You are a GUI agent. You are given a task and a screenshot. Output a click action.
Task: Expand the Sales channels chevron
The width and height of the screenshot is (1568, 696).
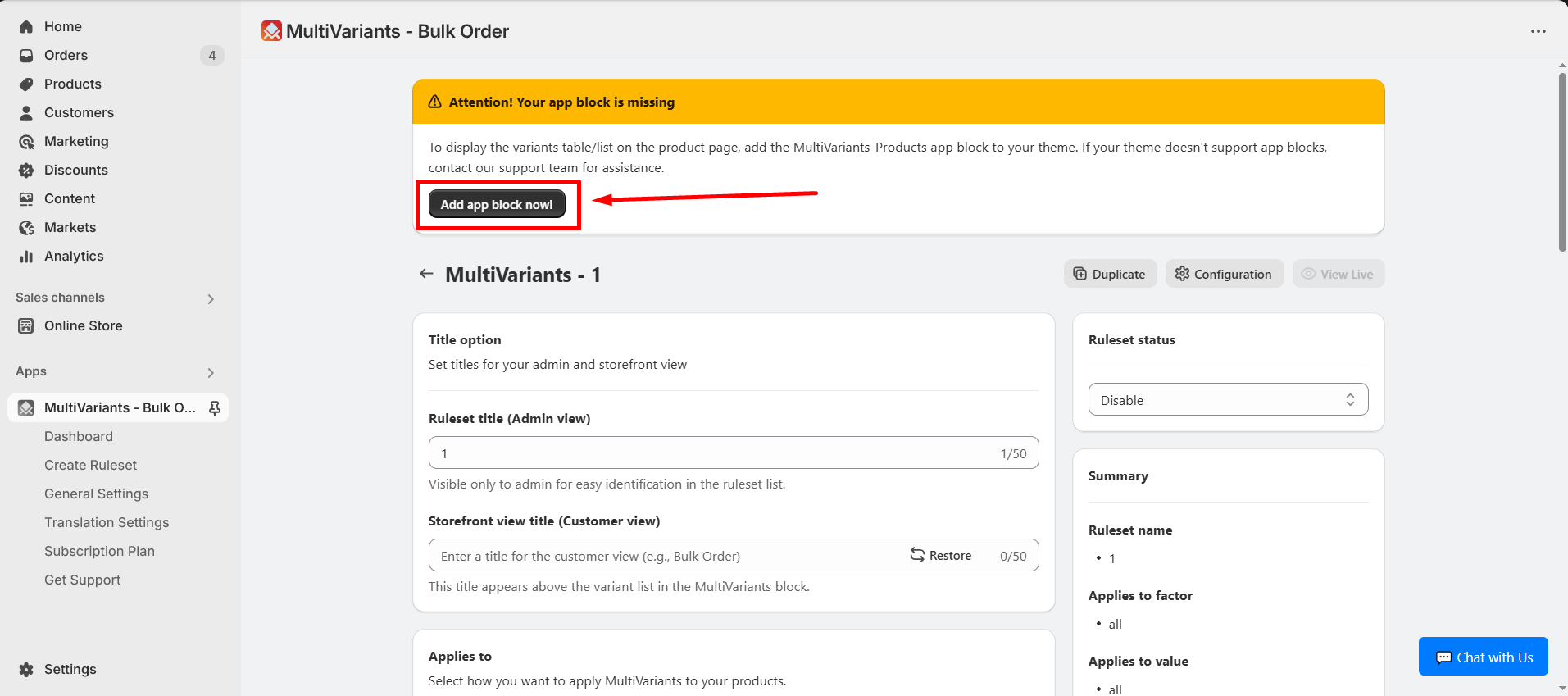[x=211, y=299]
